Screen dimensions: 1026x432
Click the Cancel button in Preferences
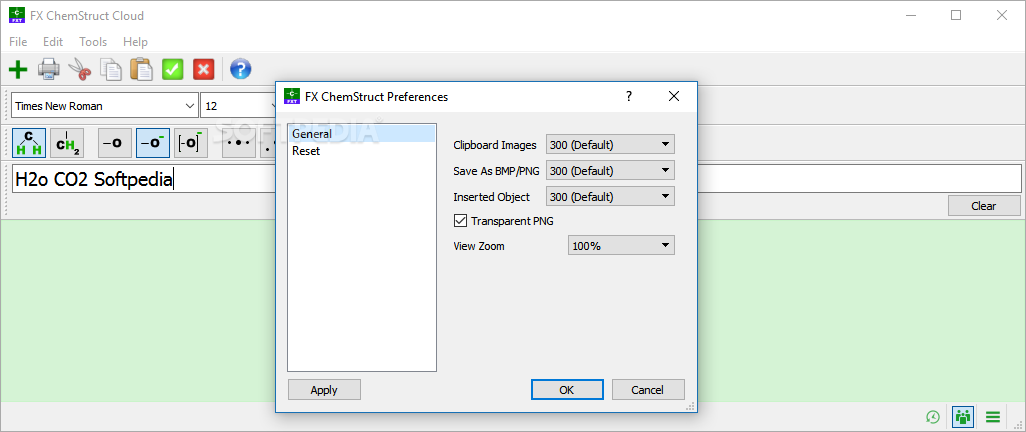tap(648, 390)
